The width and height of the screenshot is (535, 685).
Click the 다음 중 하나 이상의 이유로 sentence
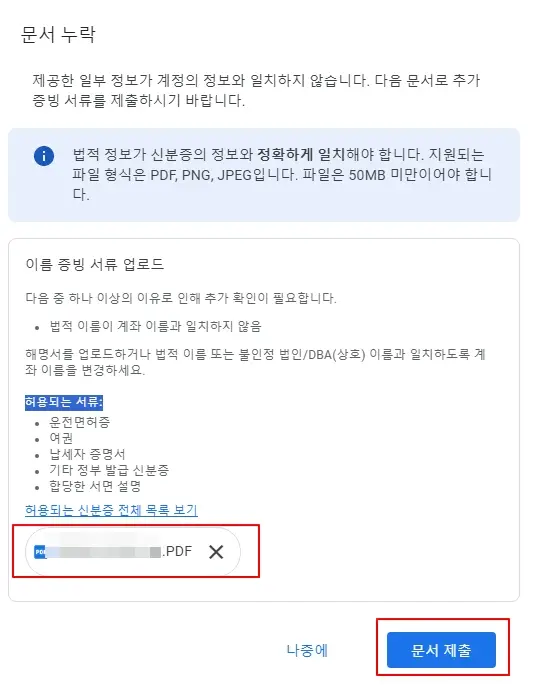(x=181, y=298)
